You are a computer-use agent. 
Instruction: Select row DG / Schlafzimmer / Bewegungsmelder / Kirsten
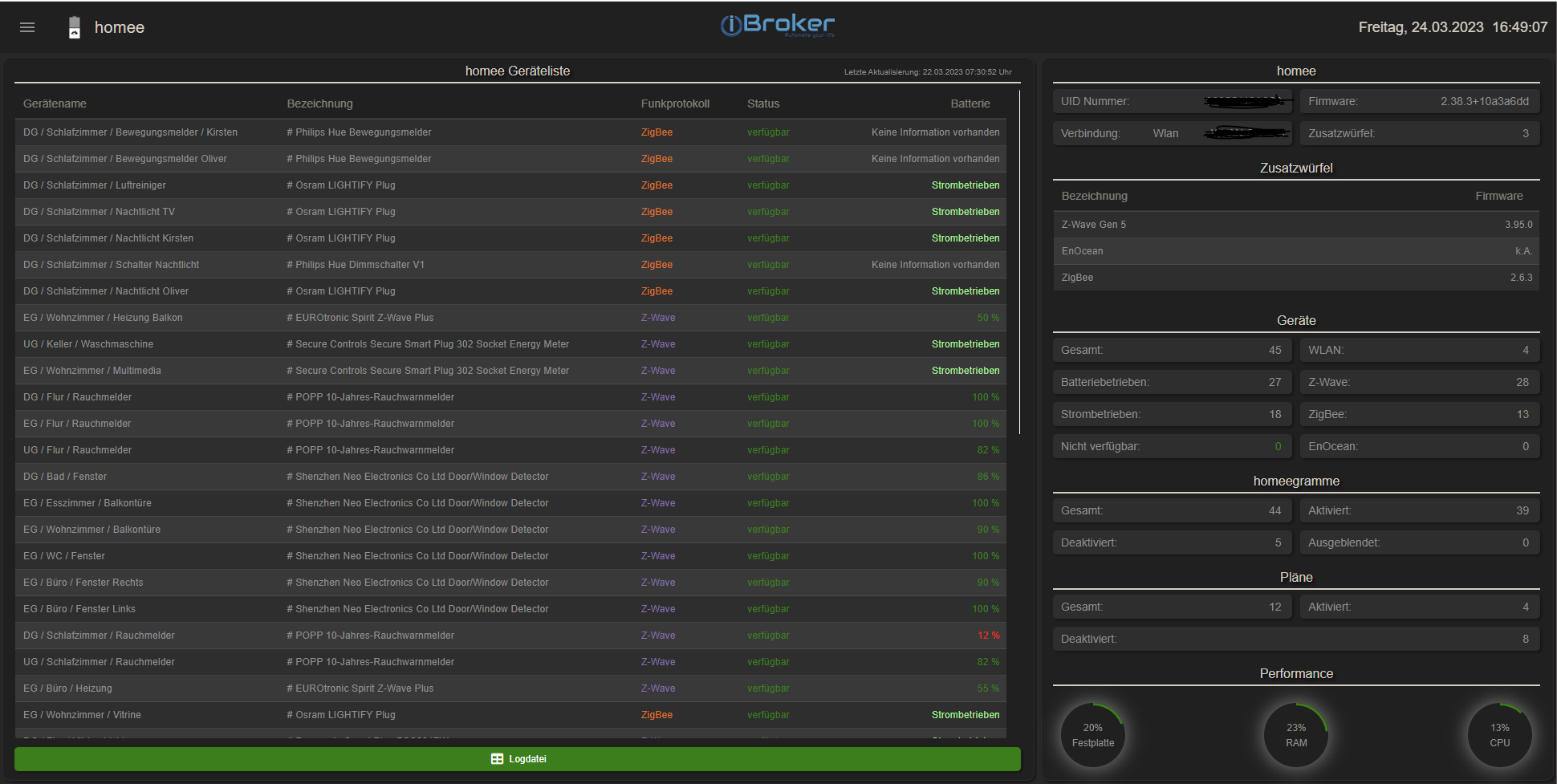tap(510, 132)
